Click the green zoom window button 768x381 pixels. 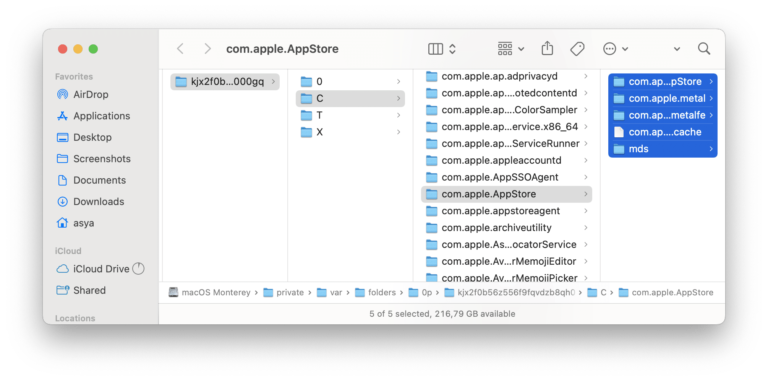(x=93, y=49)
